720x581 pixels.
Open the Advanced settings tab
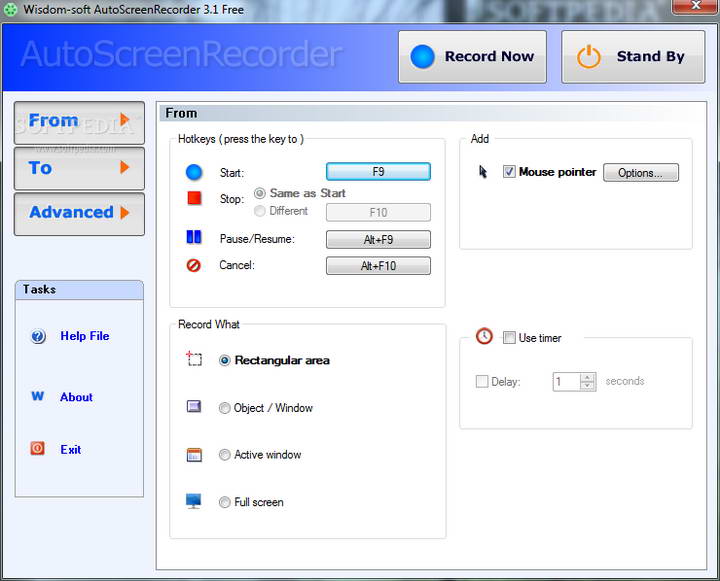(79, 214)
